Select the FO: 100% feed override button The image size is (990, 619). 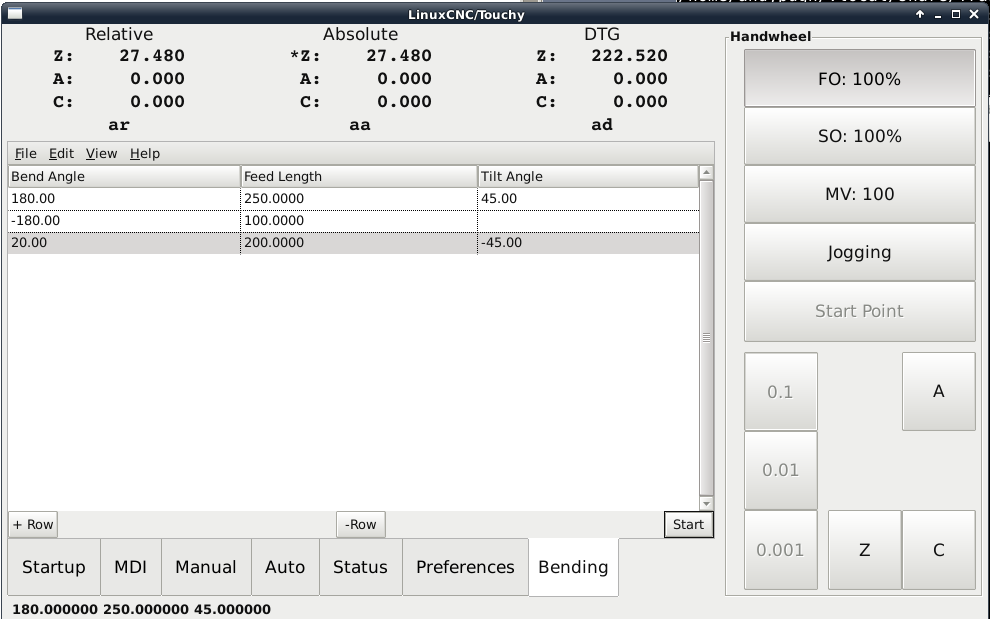point(859,79)
